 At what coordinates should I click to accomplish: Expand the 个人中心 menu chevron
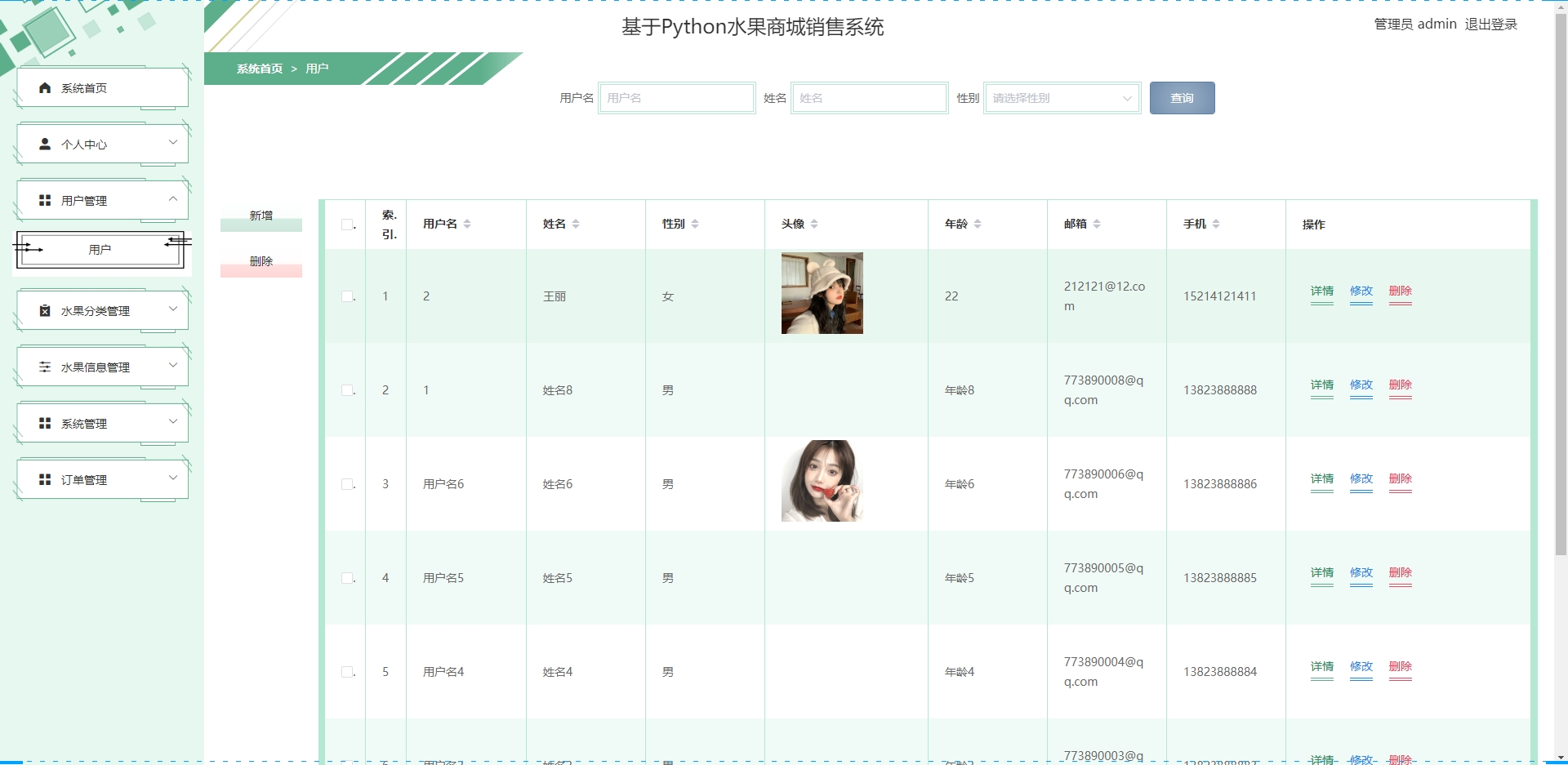[x=173, y=142]
